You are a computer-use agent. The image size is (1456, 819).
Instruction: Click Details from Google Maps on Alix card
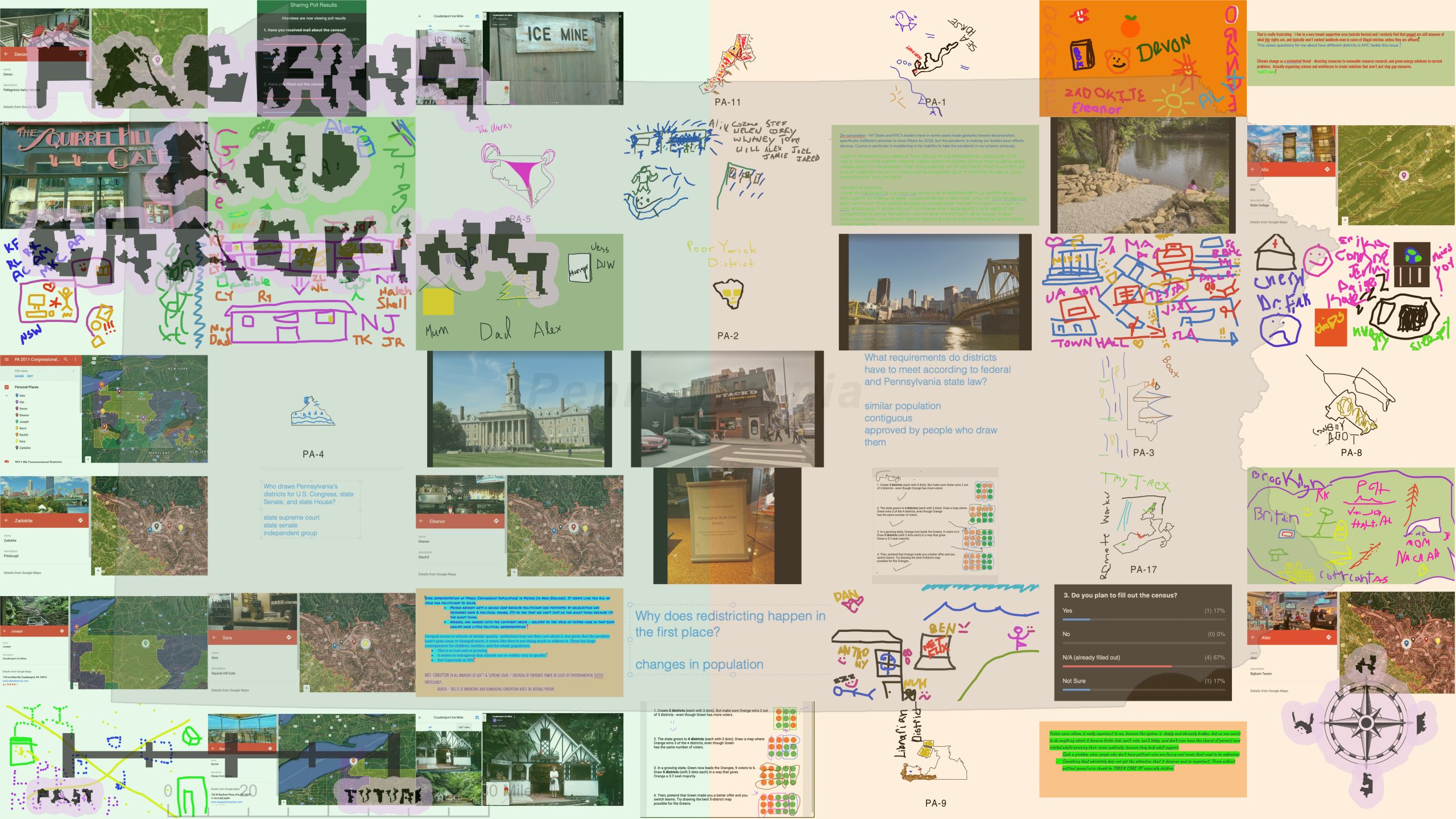click(1268, 222)
